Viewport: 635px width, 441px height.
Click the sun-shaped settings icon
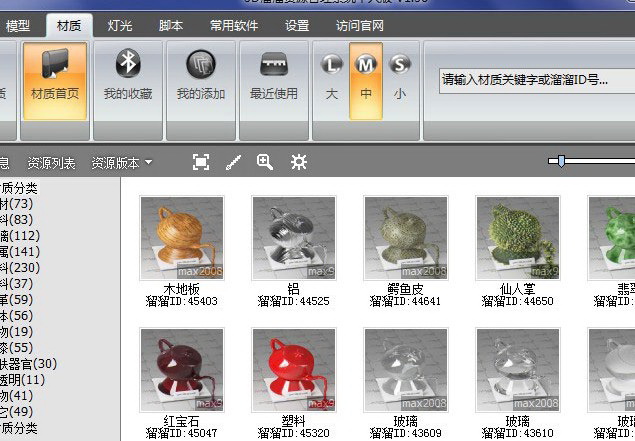point(298,162)
